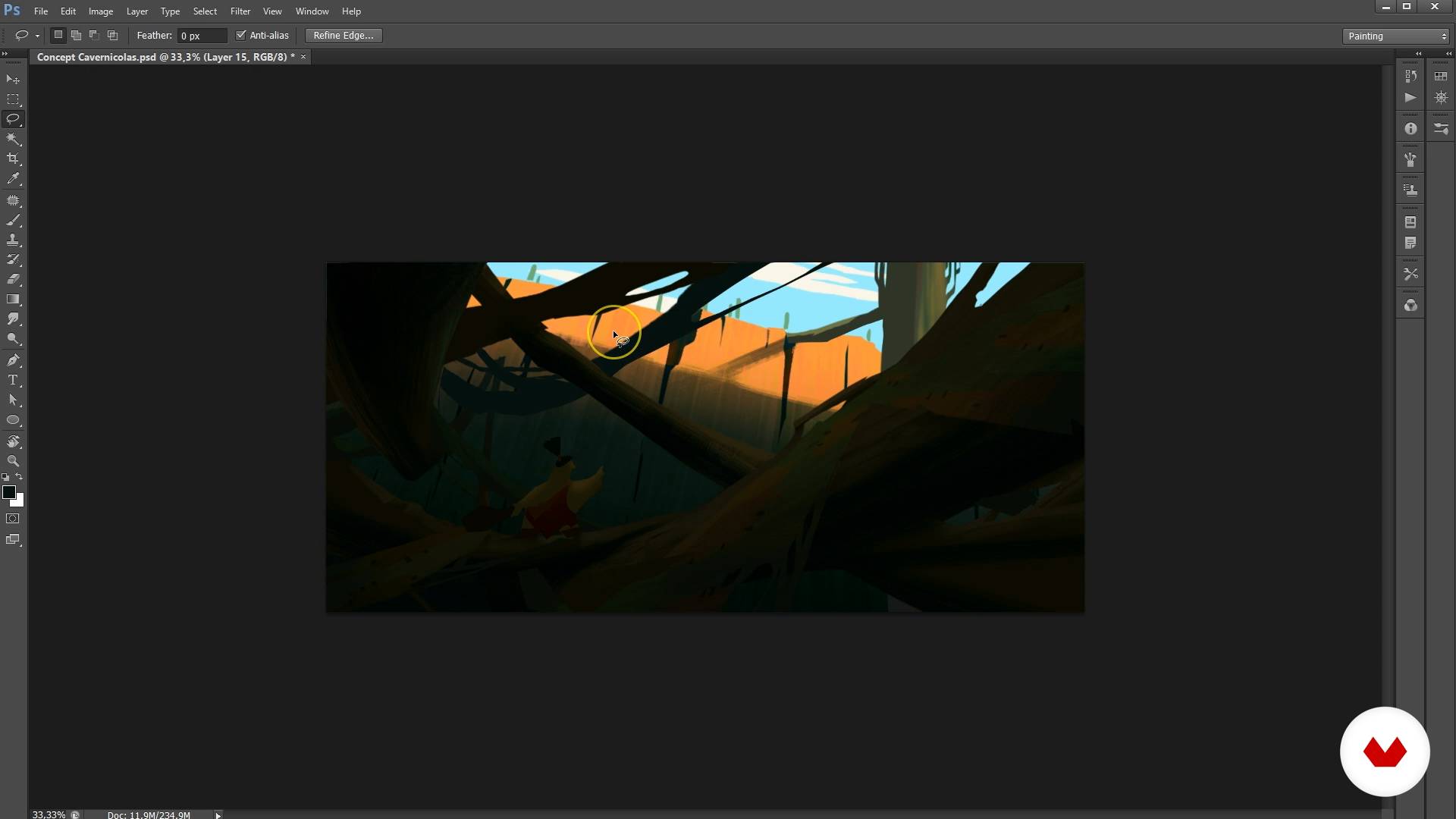The width and height of the screenshot is (1456, 819).
Task: Select the Clone Stamp tool
Action: click(13, 240)
